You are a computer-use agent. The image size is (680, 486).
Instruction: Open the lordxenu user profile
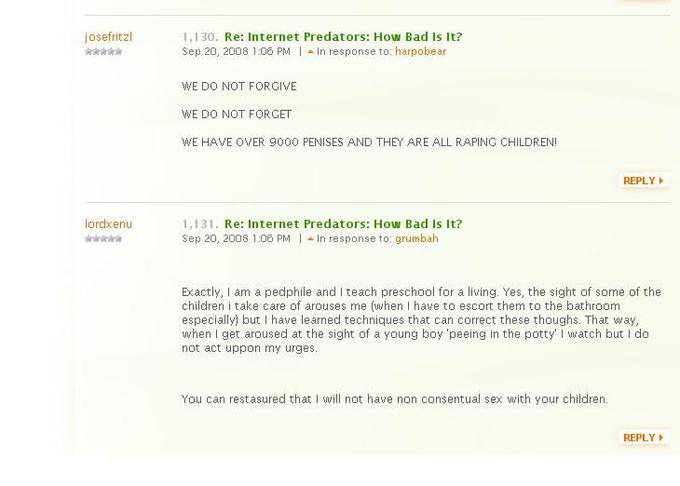[x=108, y=224]
